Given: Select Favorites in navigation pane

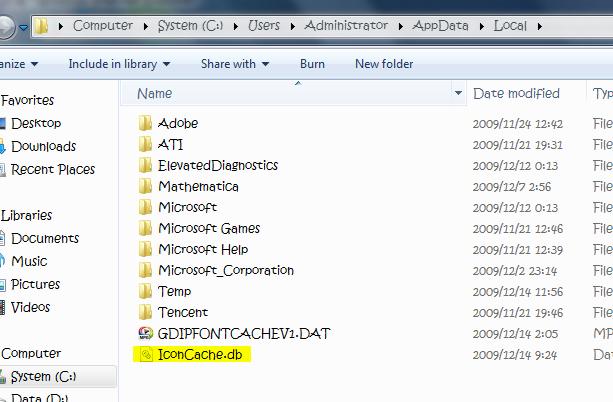Looking at the screenshot, I should [27, 100].
